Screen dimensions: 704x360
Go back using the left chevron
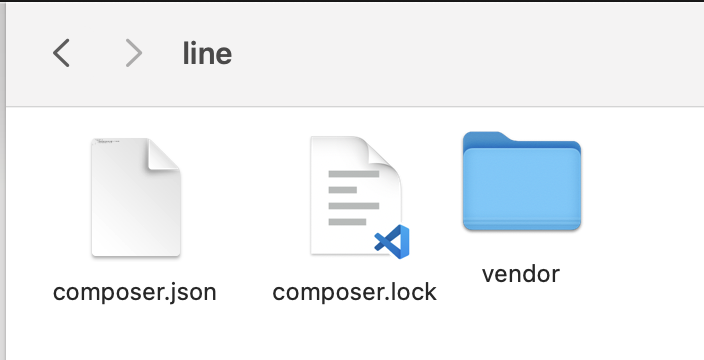61,53
